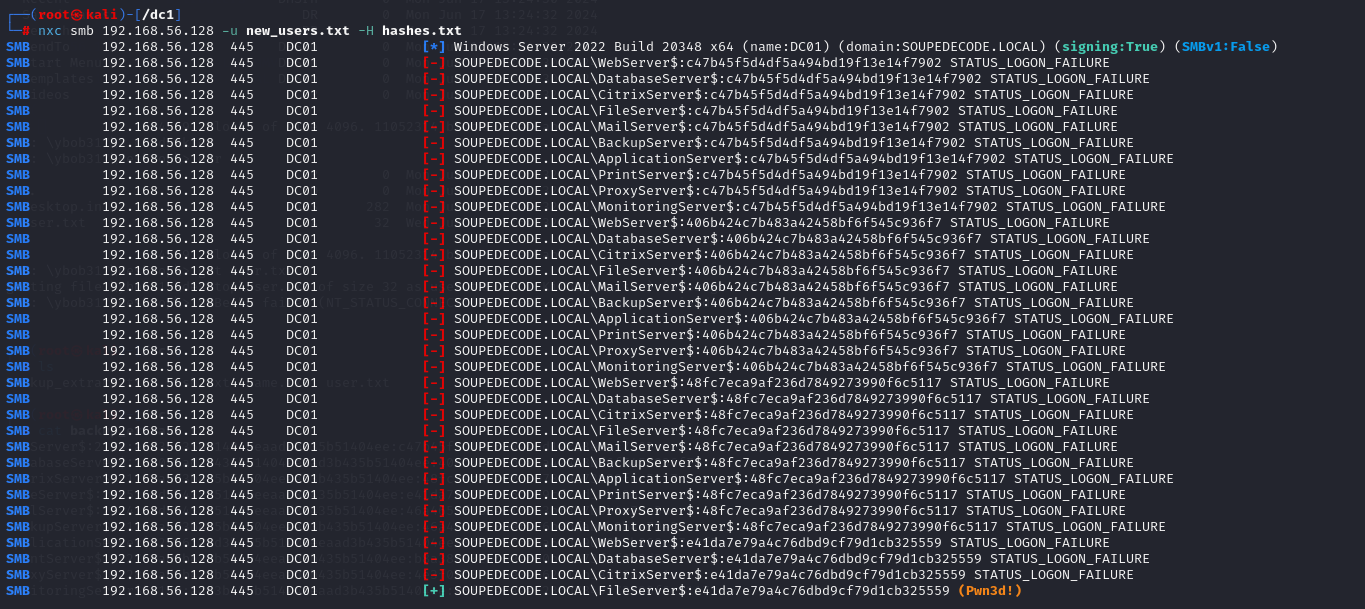This screenshot has width=1365, height=609.
Task: Select the nxc command word
Action: pyautogui.click(x=50, y=31)
